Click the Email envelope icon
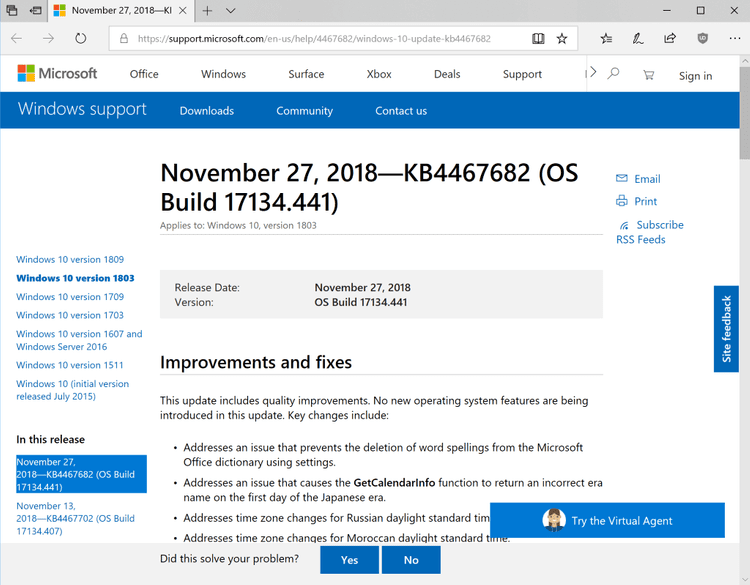 click(x=621, y=178)
